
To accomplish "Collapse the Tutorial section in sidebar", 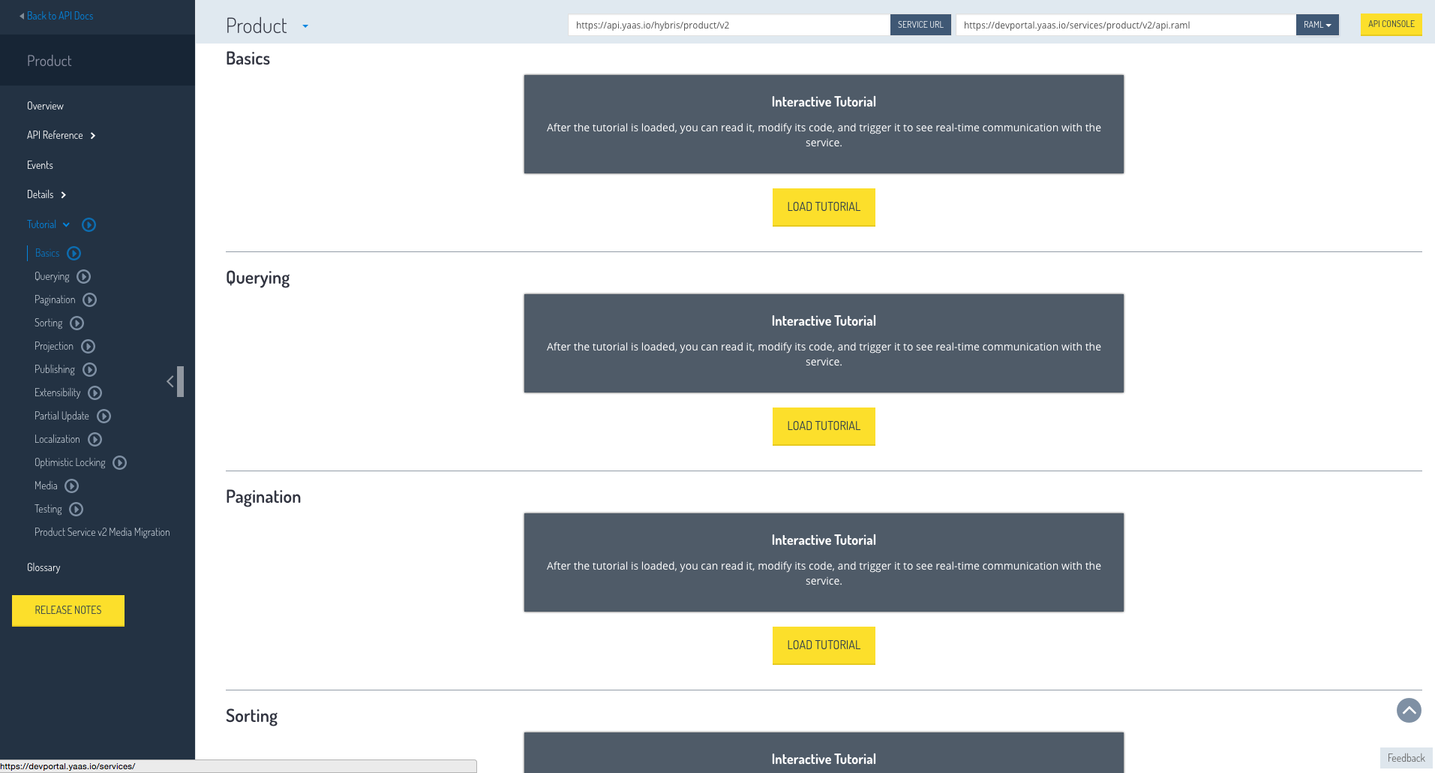I will (x=66, y=225).
